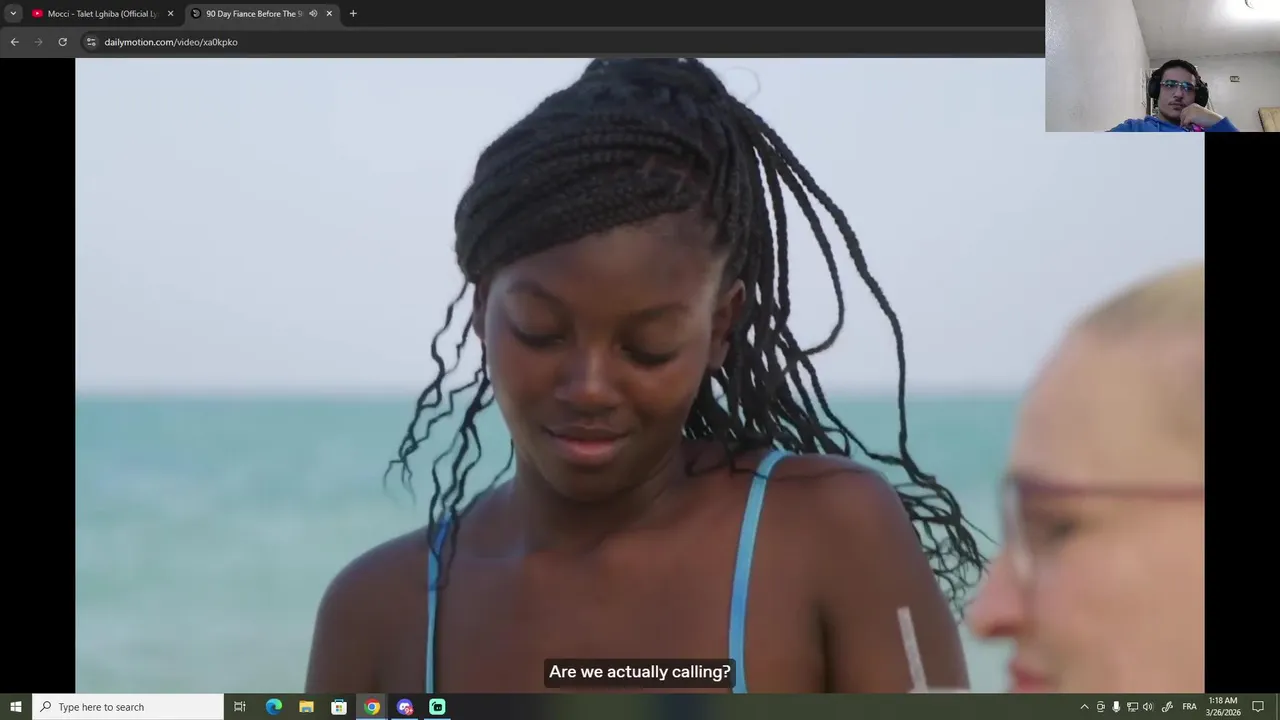Click the dailymotion.com address bar URL
1280x720 pixels.
pyautogui.click(x=171, y=42)
